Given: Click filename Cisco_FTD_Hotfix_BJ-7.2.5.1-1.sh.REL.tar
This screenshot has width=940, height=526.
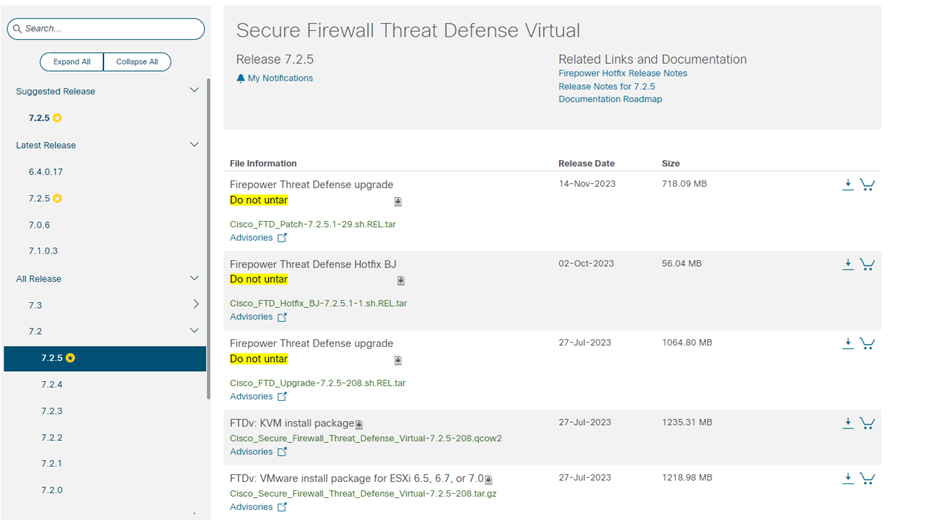Looking at the screenshot, I should pos(318,303).
